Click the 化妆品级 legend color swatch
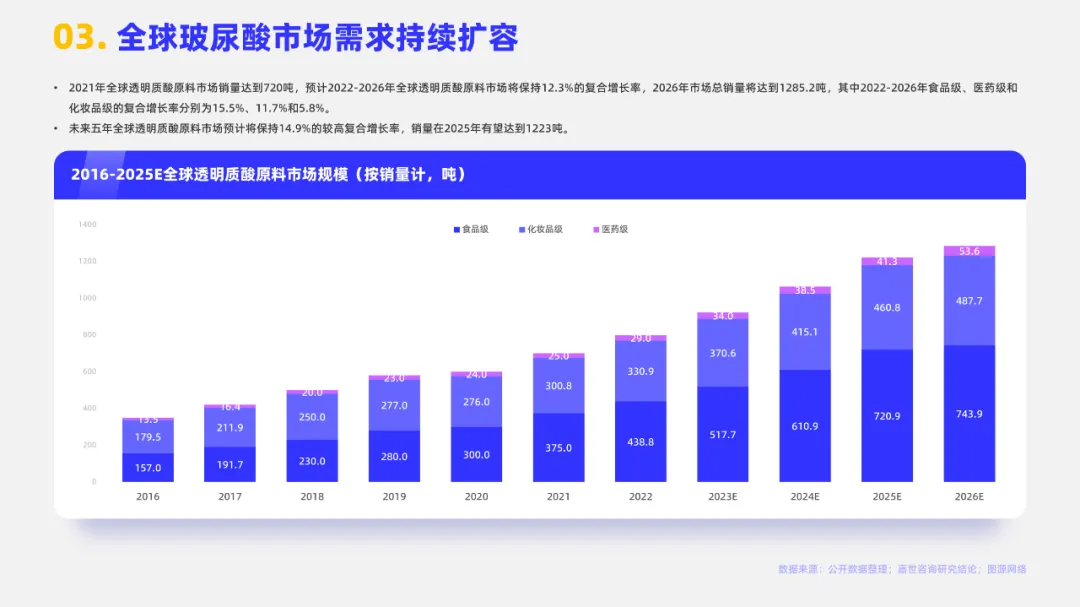Image resolution: width=1080 pixels, height=607 pixels. tap(521, 229)
